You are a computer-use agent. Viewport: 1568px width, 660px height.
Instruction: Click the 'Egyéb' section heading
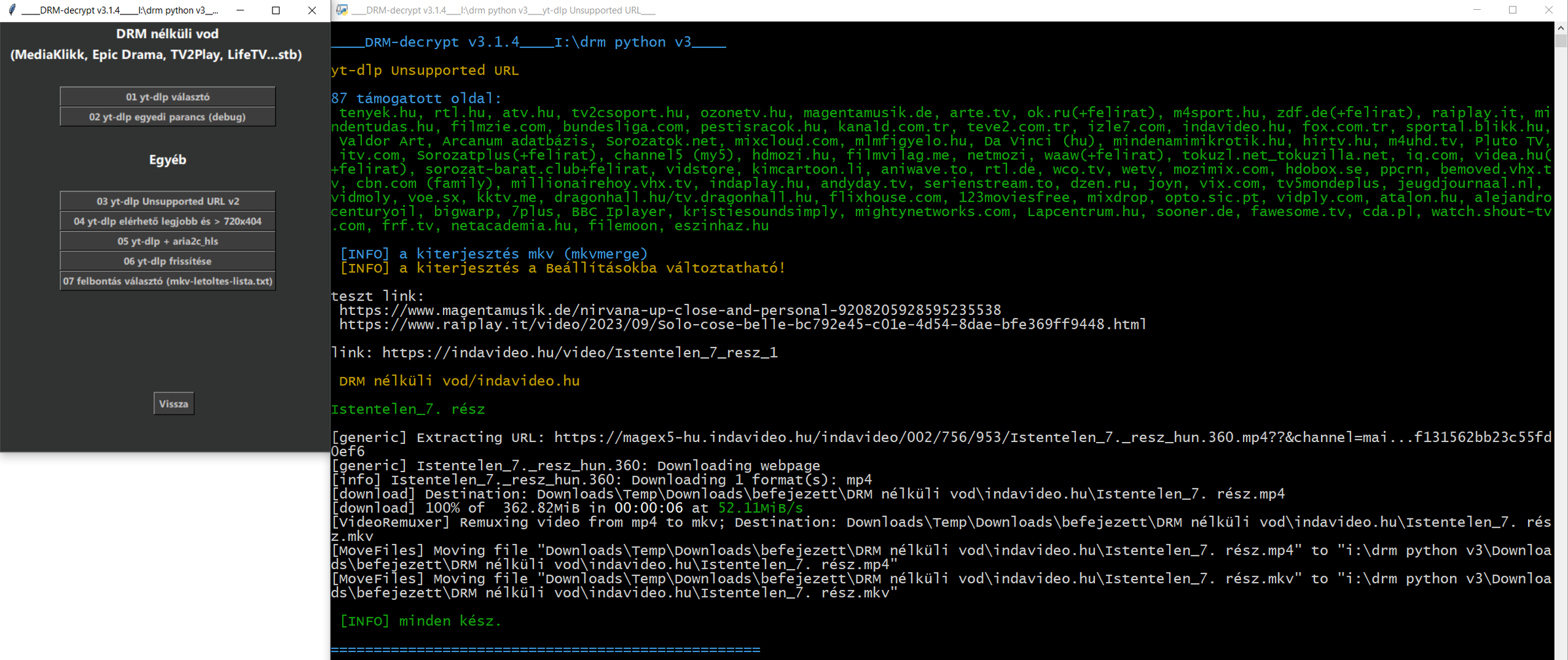click(x=168, y=160)
